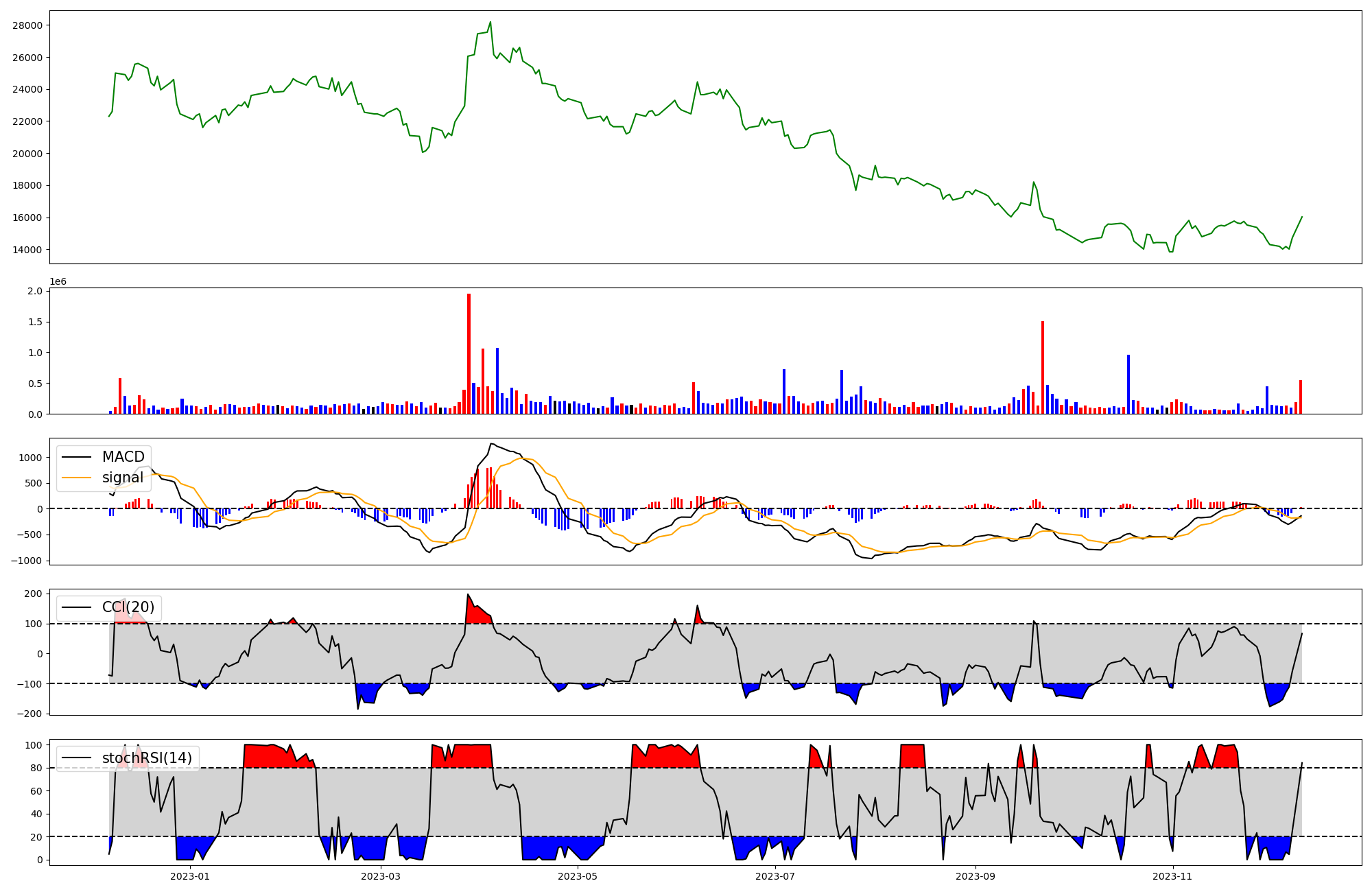Click the 2023-03 x-axis date label

(380, 876)
